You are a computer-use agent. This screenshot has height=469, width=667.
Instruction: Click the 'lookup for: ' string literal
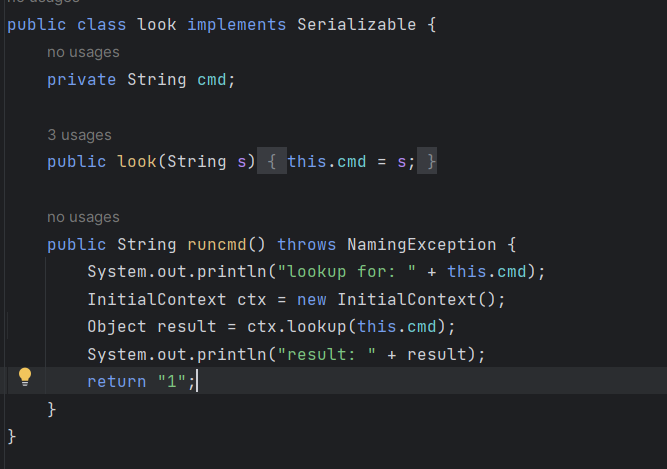coord(347,272)
